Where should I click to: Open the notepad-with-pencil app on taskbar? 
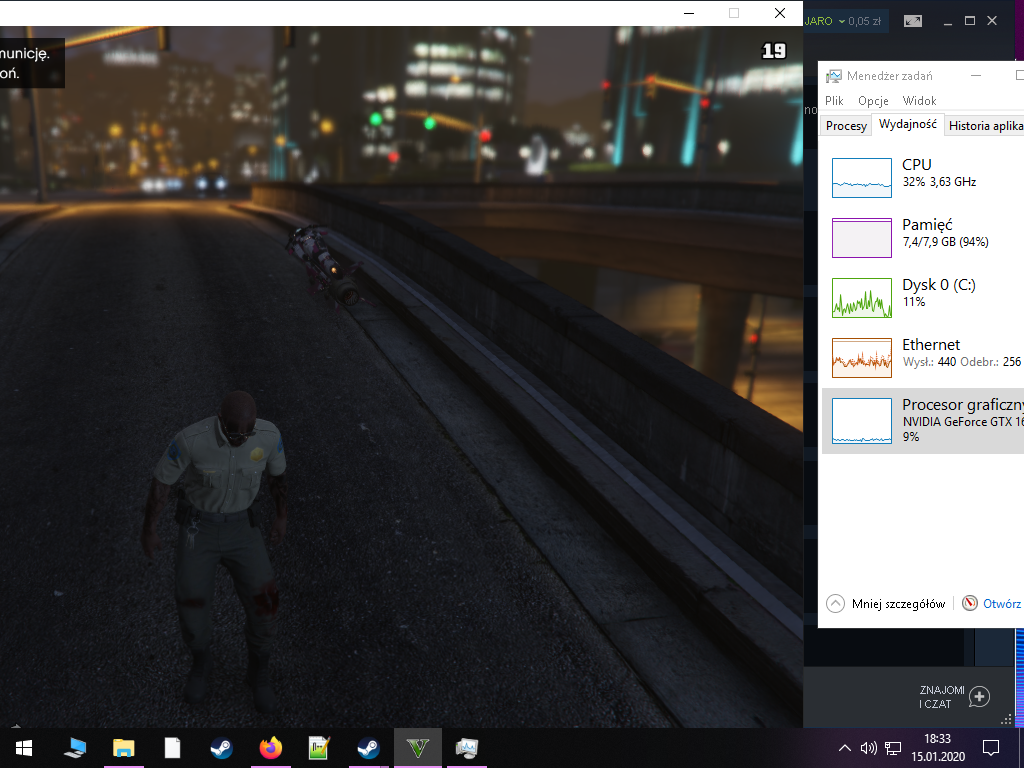point(319,748)
